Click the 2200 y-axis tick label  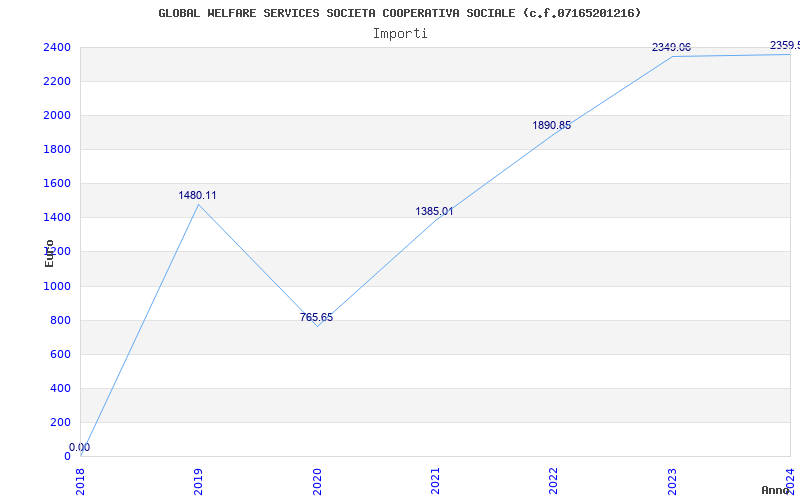57,82
